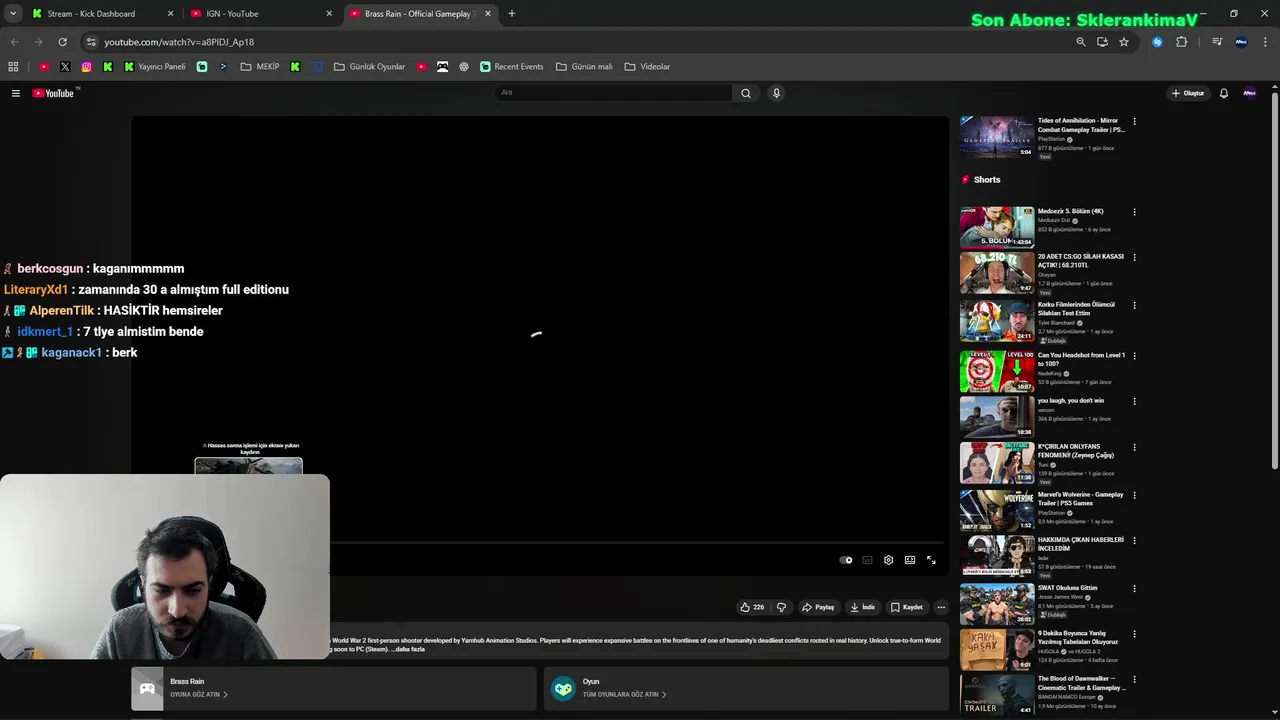Go back to the previous page
This screenshot has width=1280, height=720.
pyautogui.click(x=15, y=42)
